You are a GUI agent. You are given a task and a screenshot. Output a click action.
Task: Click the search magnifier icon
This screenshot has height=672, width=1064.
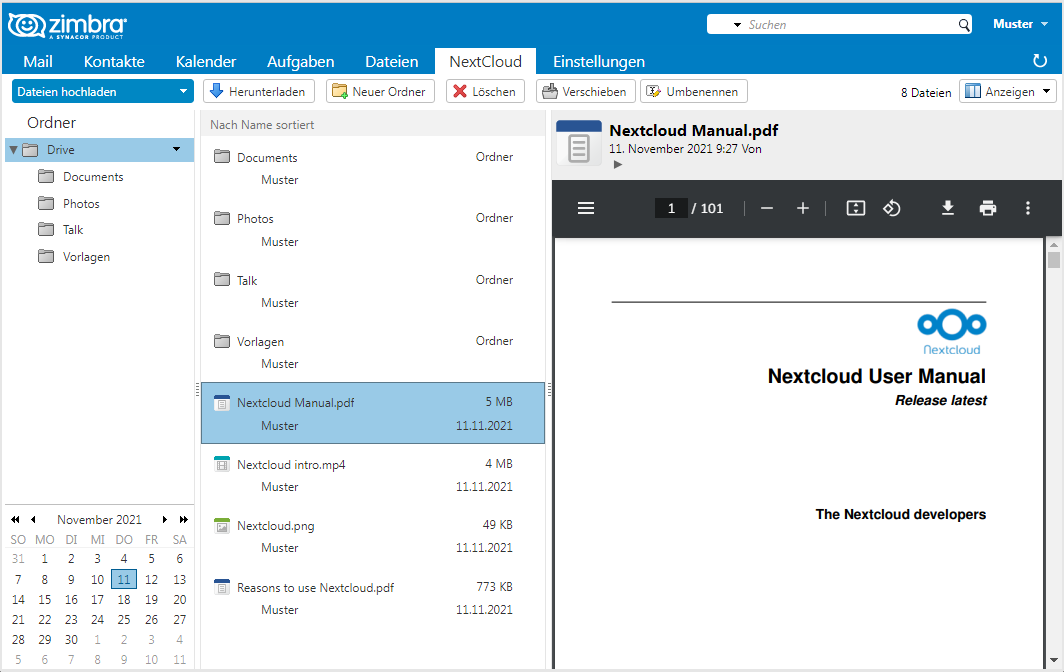(x=964, y=25)
